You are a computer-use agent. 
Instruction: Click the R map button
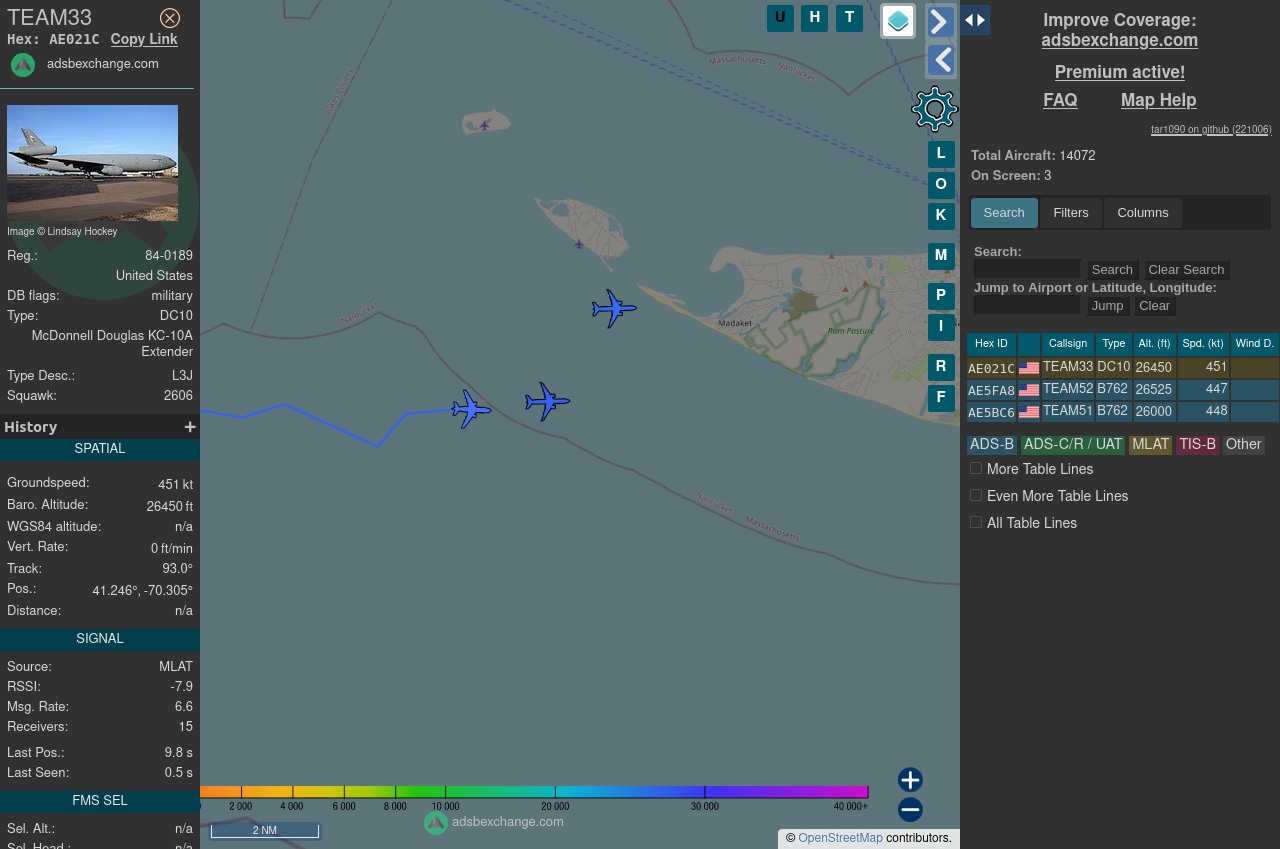[x=941, y=367]
